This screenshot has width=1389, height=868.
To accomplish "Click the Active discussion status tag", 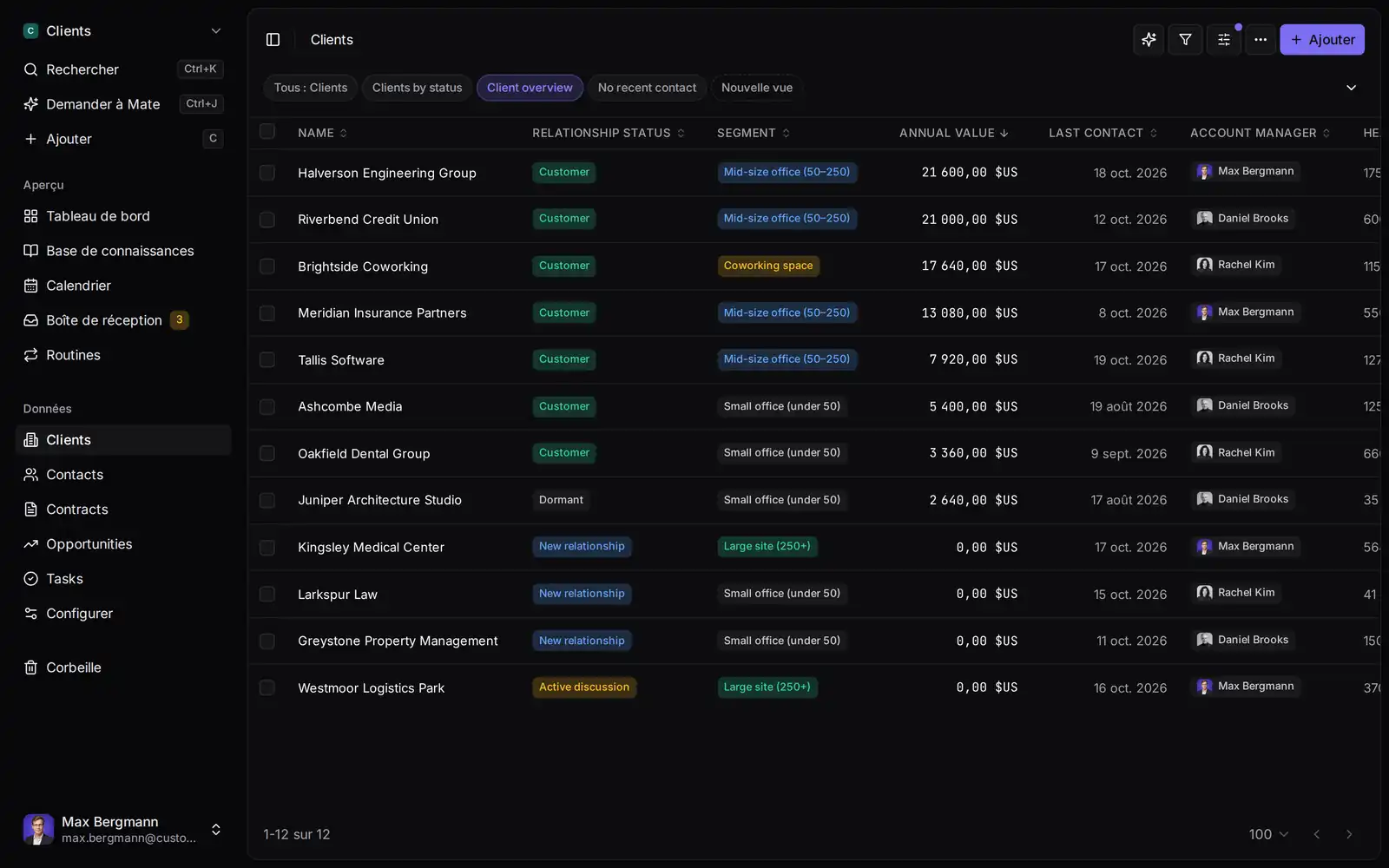I will coord(584,687).
